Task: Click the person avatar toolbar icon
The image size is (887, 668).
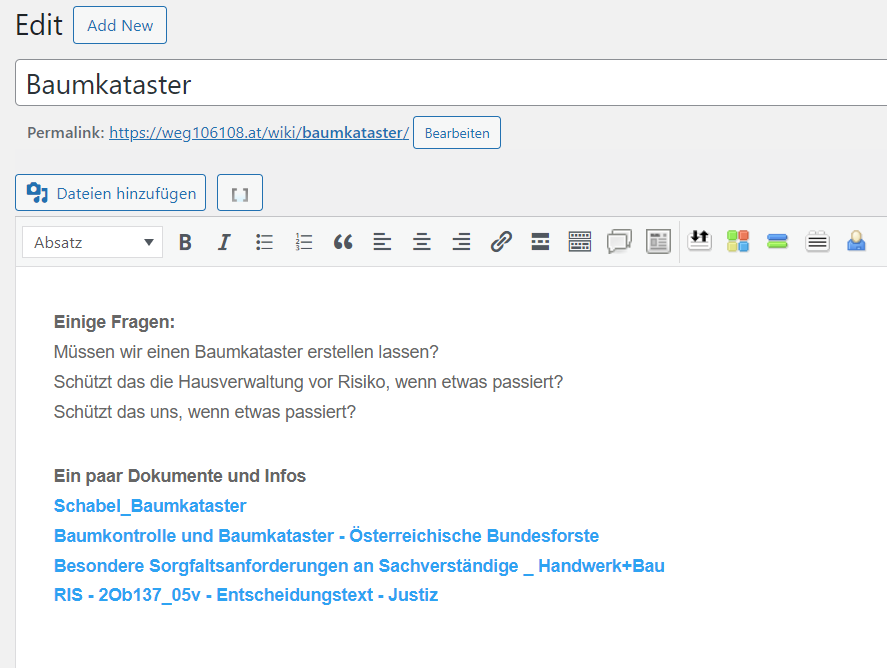Action: (x=856, y=241)
